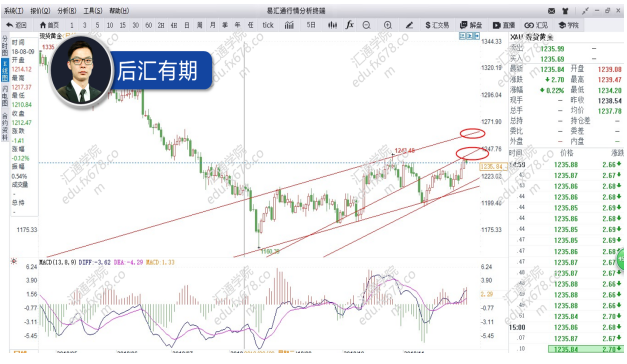
Task: Select the 1-minute timeframe
Action: (72, 25)
